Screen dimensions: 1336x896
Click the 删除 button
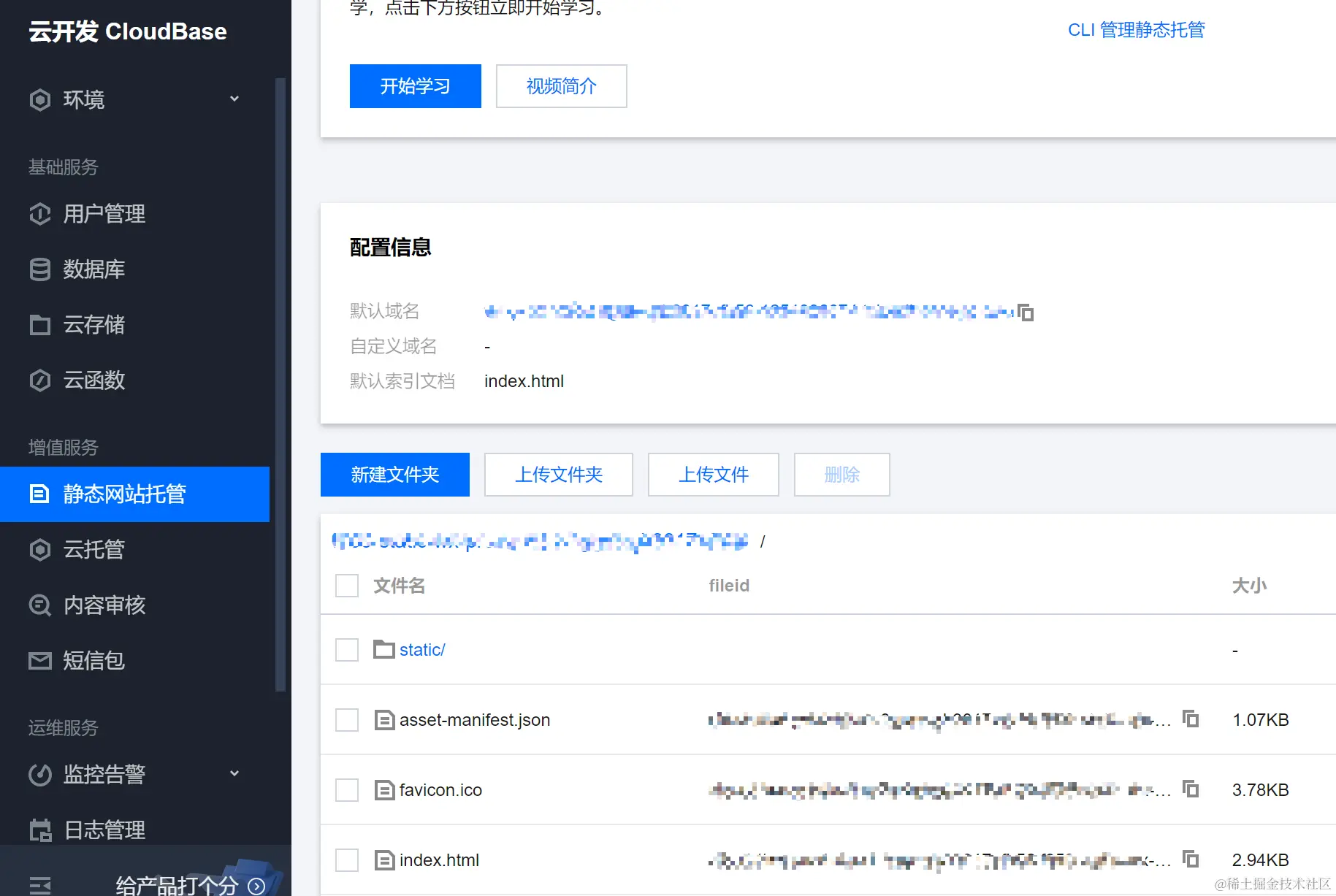point(842,475)
